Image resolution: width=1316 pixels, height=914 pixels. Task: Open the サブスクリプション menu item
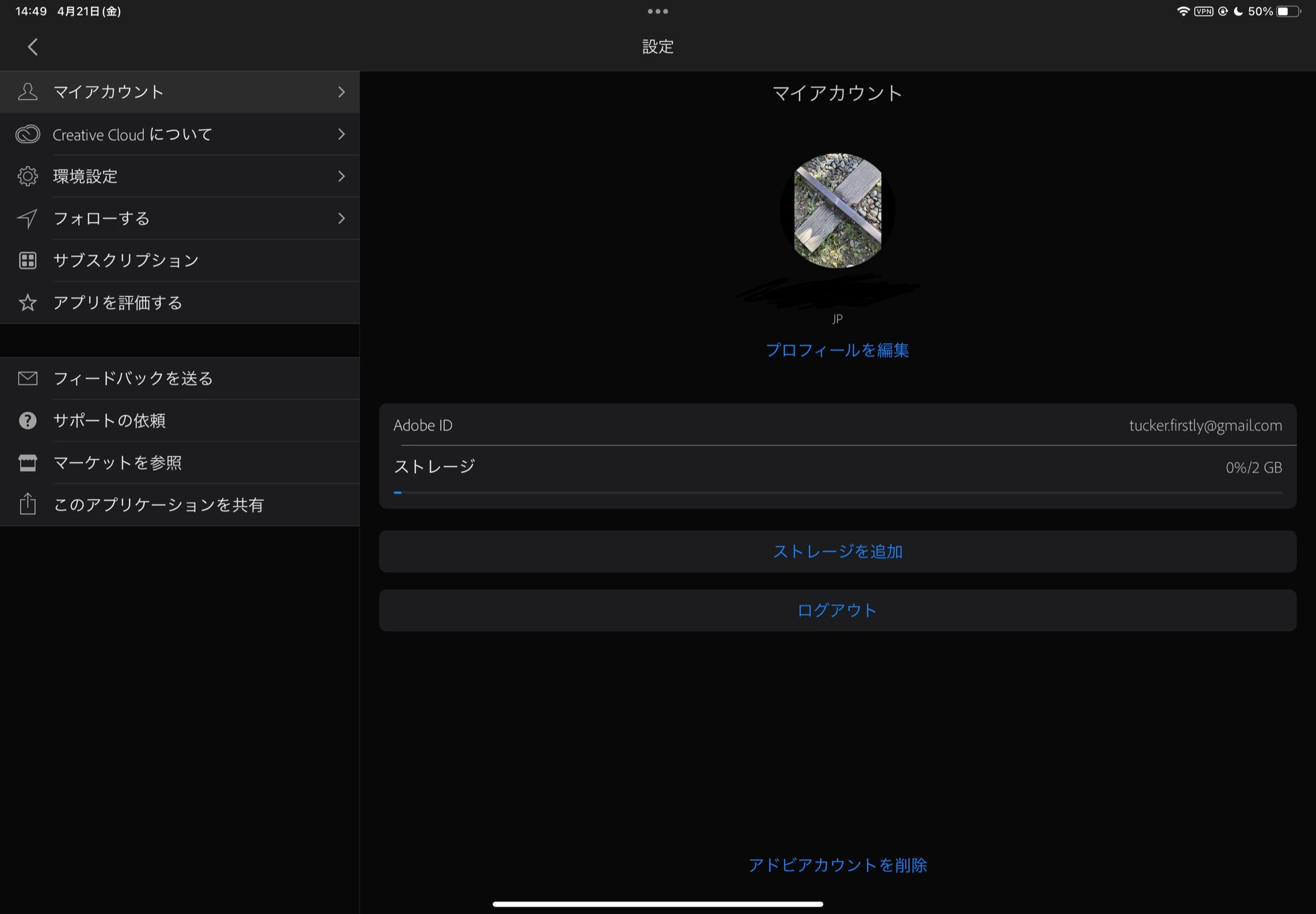coord(126,260)
